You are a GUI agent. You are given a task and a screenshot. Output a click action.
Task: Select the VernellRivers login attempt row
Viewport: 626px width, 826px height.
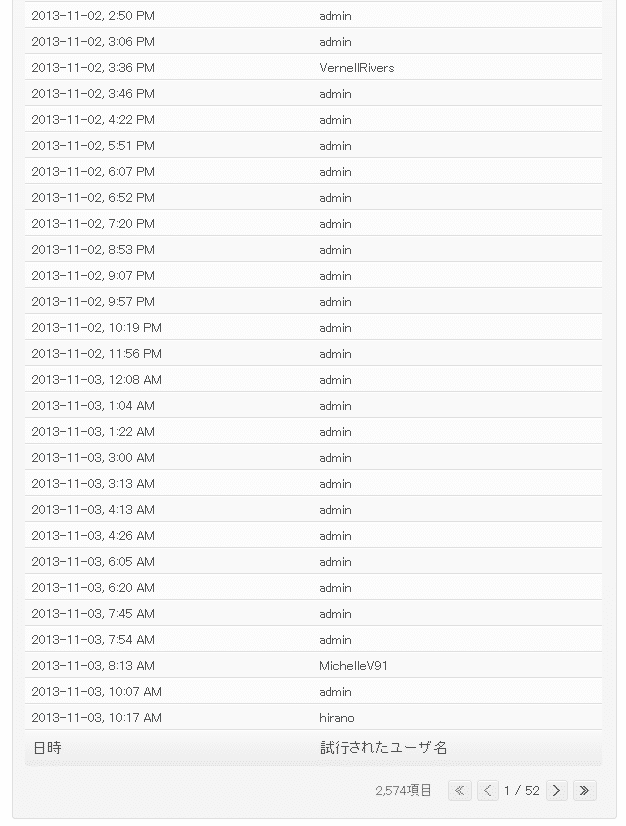click(x=313, y=67)
